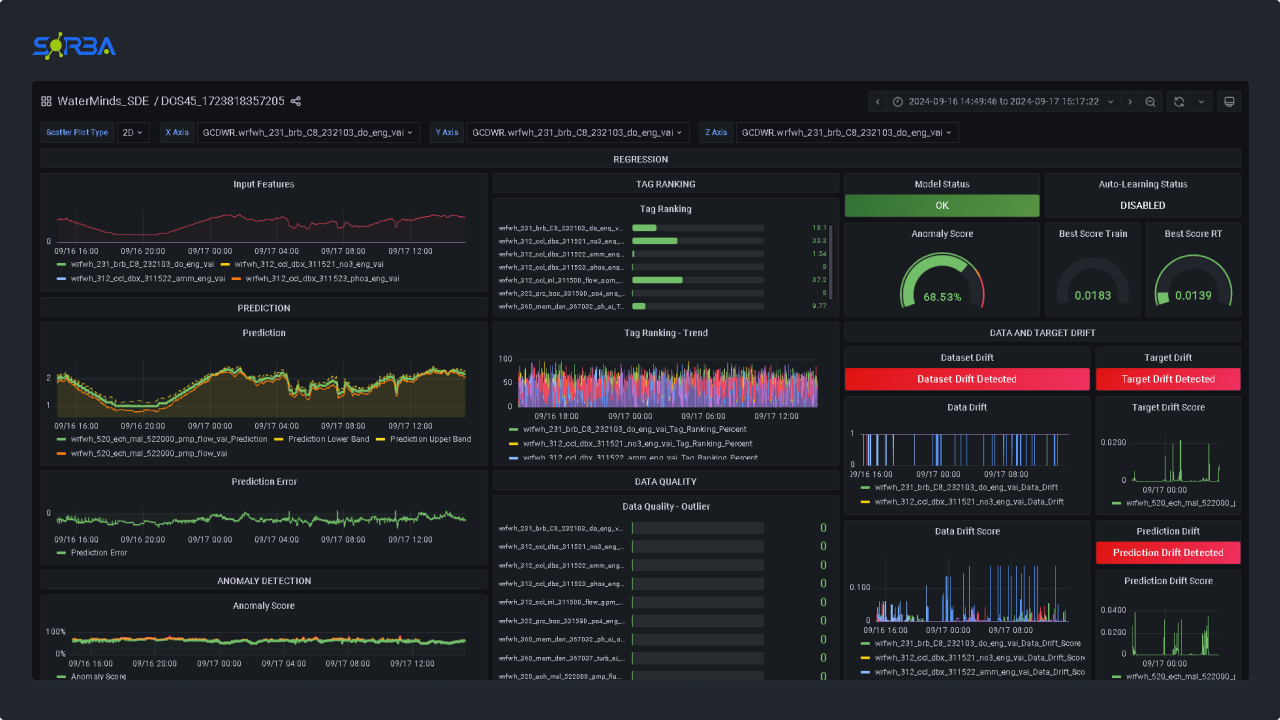Open the WaterMinds_SDE folder breadcrumb link

click(x=103, y=101)
